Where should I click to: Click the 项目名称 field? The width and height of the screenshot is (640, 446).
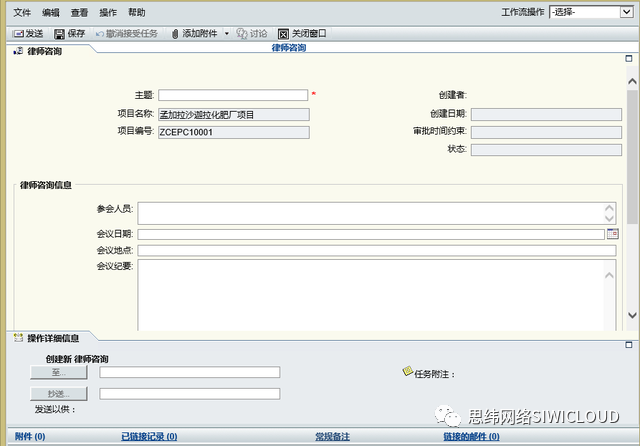234,115
